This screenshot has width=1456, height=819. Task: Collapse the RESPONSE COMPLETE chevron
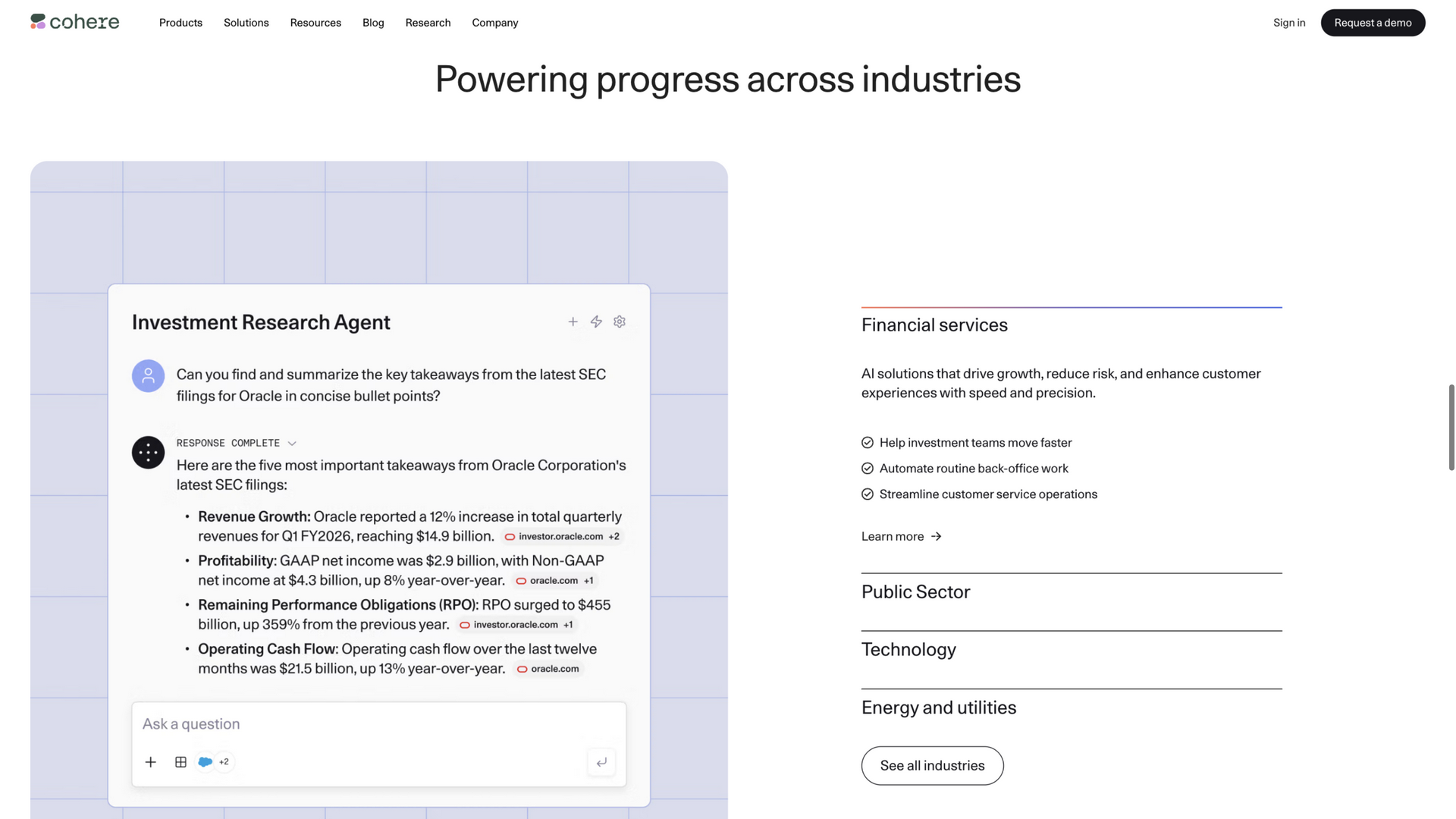click(x=292, y=444)
